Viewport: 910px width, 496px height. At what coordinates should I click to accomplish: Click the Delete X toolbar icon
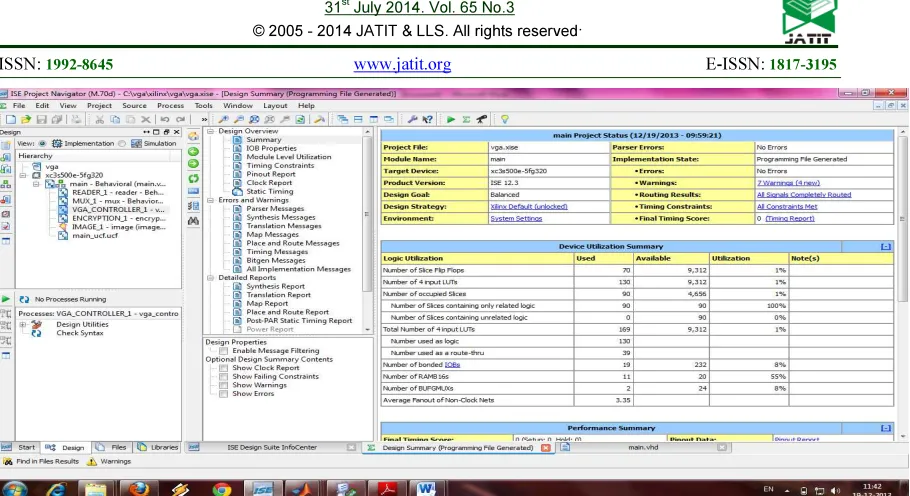click(146, 120)
